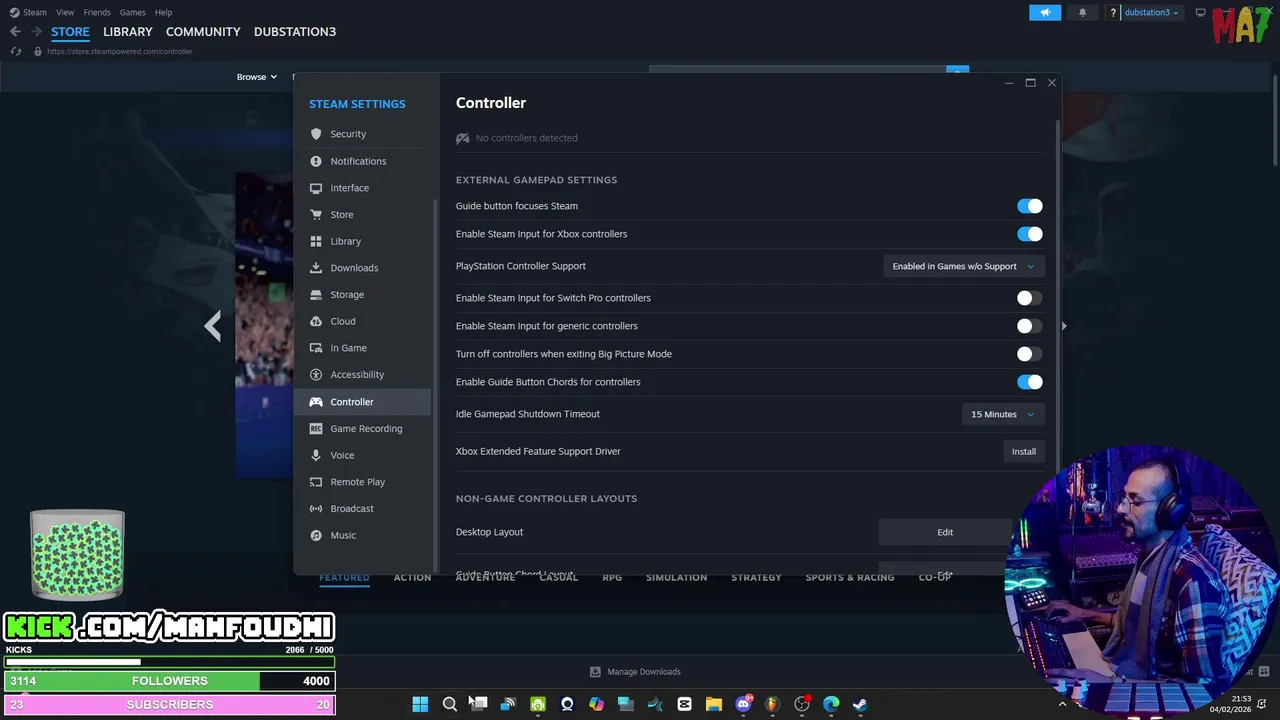Click the question mark help icon

[1113, 13]
